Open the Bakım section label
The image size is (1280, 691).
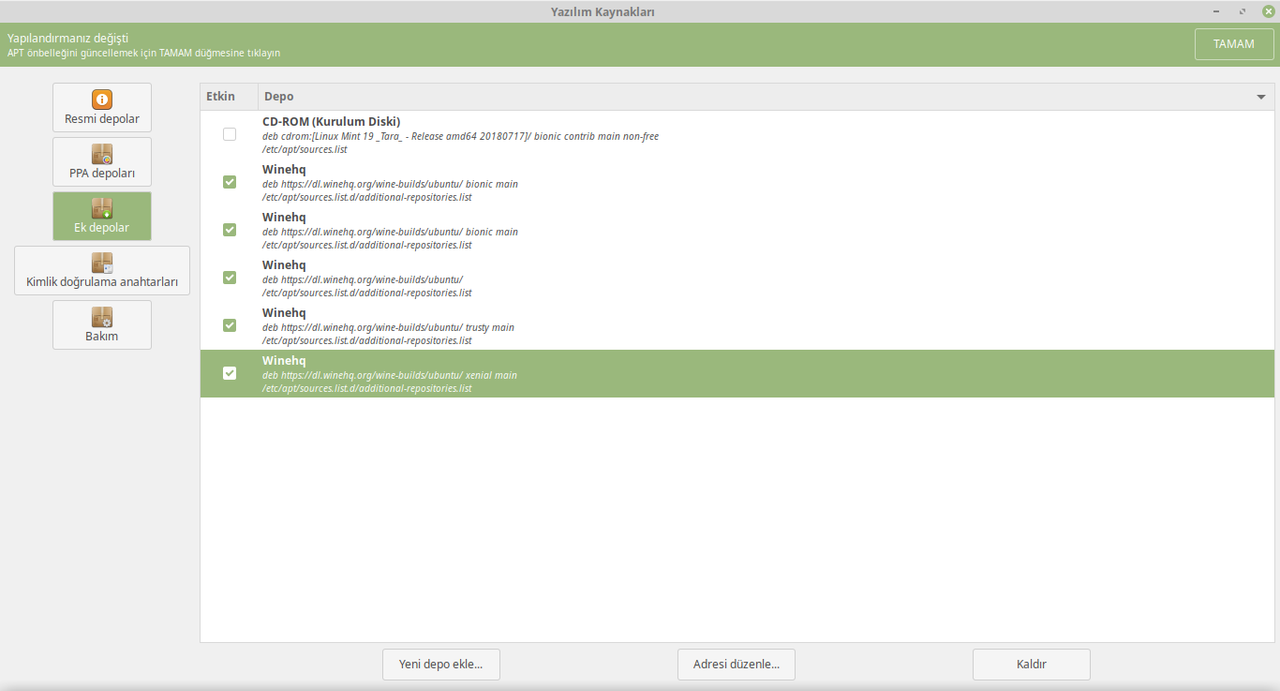coord(102,336)
